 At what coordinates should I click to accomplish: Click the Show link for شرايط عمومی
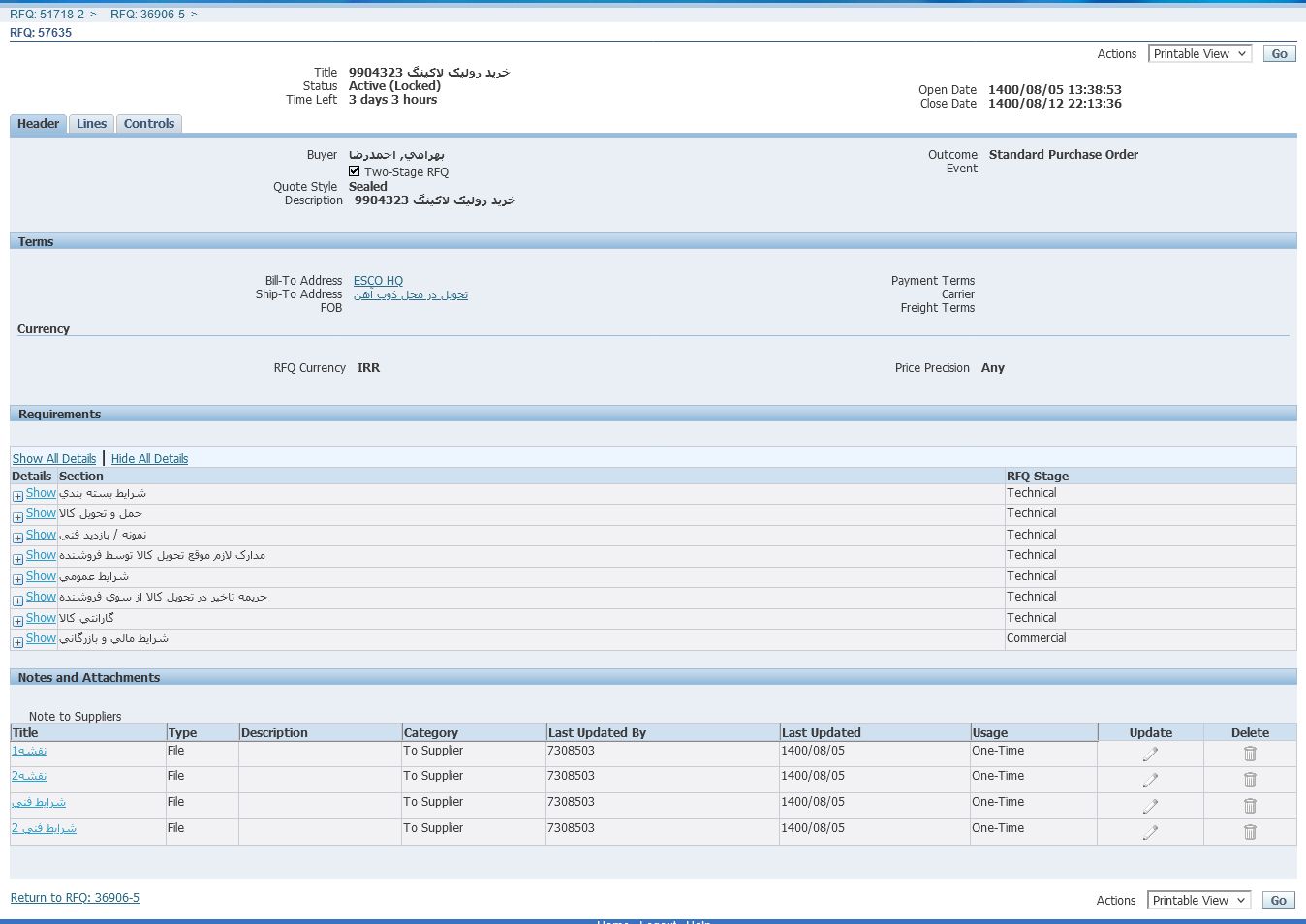[x=41, y=576]
